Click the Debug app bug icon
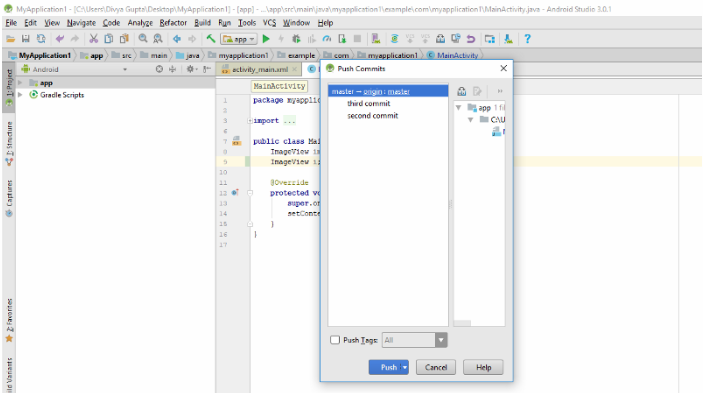This screenshot has height=393, width=703. pyautogui.click(x=296, y=39)
